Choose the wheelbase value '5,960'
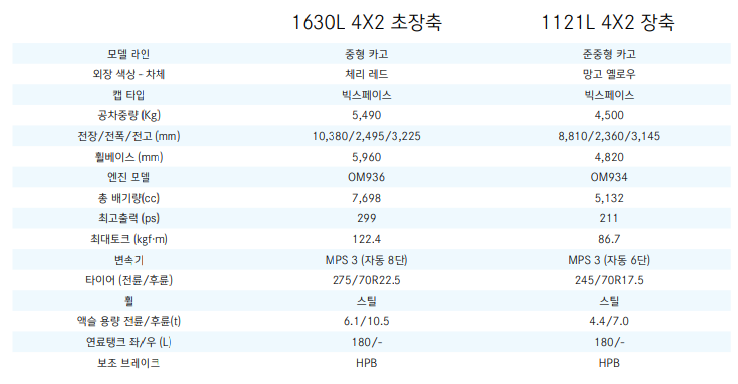This screenshot has height=384, width=738. [367, 157]
